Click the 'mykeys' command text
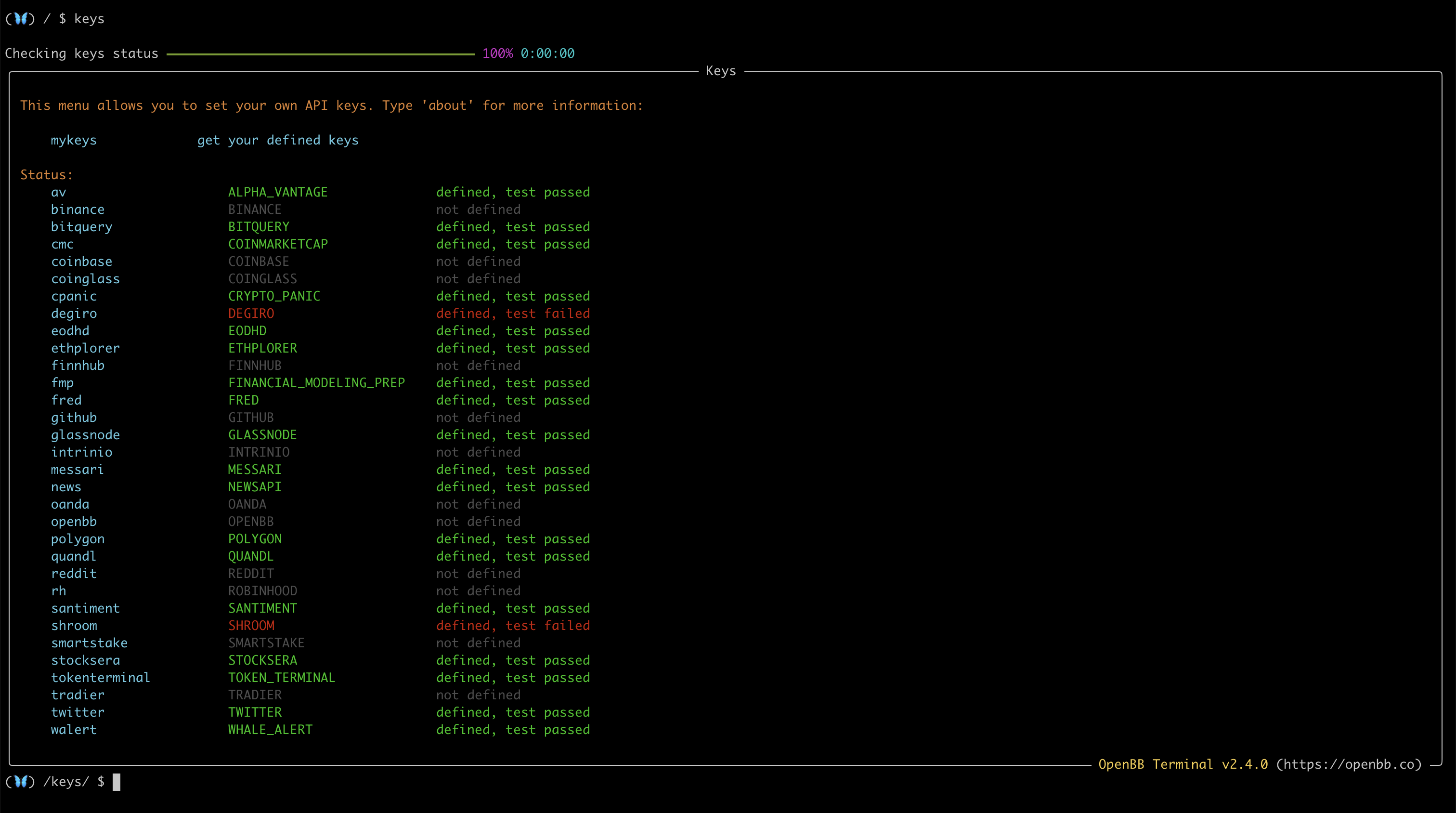1456x813 pixels. [x=74, y=140]
